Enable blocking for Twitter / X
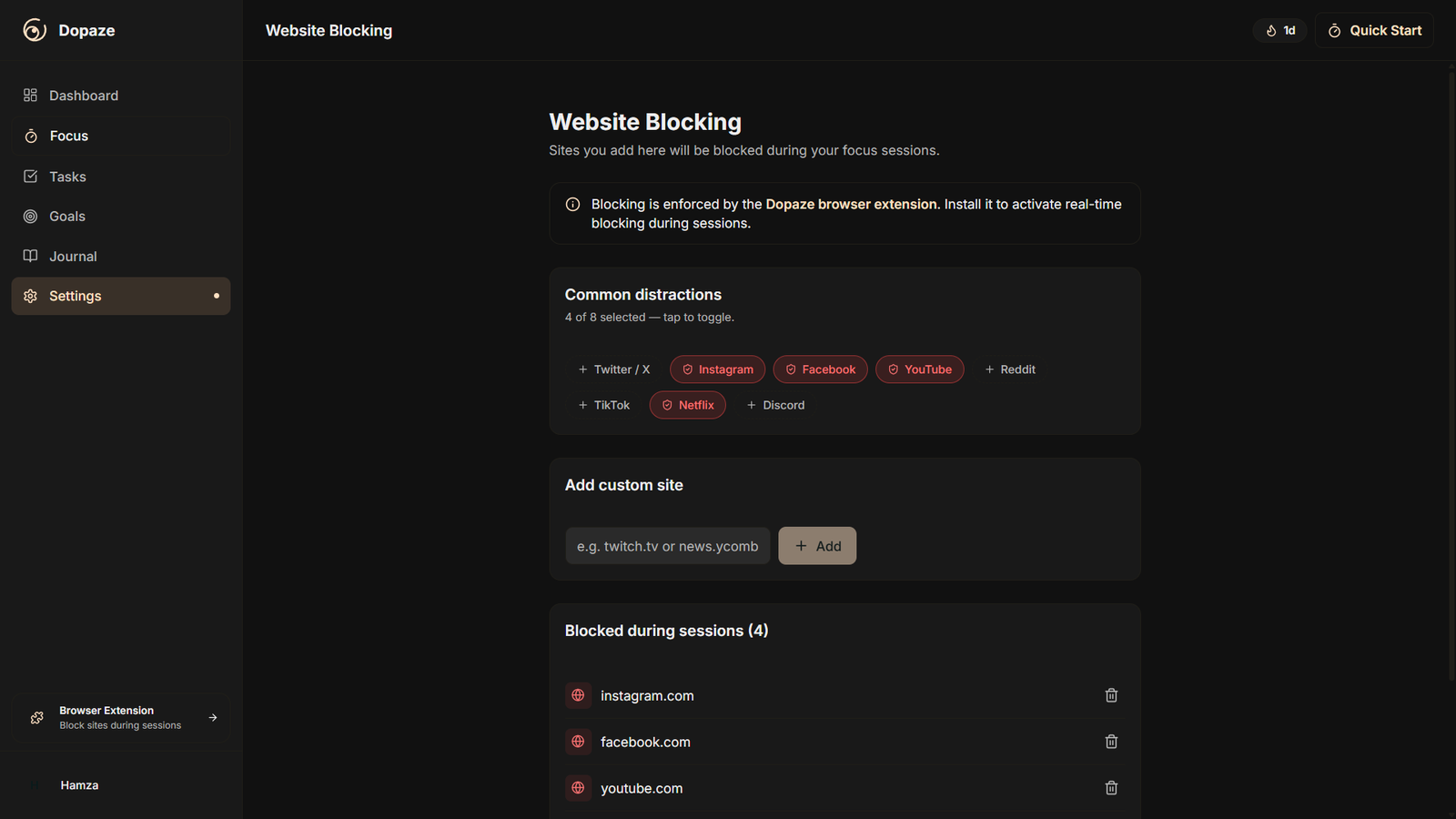The width and height of the screenshot is (1456, 819). point(614,369)
